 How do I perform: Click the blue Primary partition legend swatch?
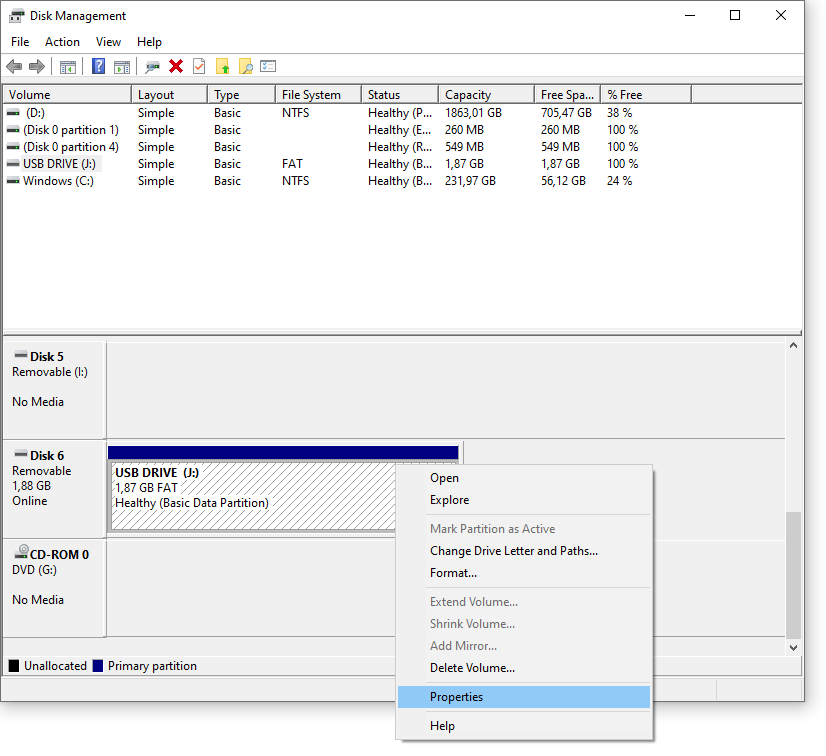pos(98,666)
